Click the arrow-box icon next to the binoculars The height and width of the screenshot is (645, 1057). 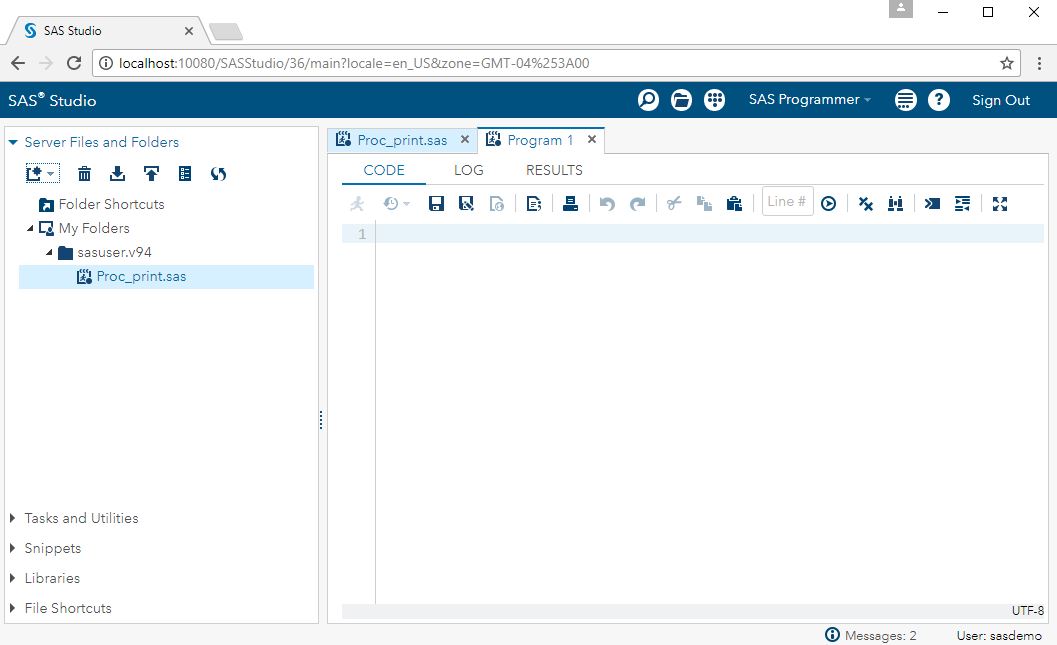point(932,204)
